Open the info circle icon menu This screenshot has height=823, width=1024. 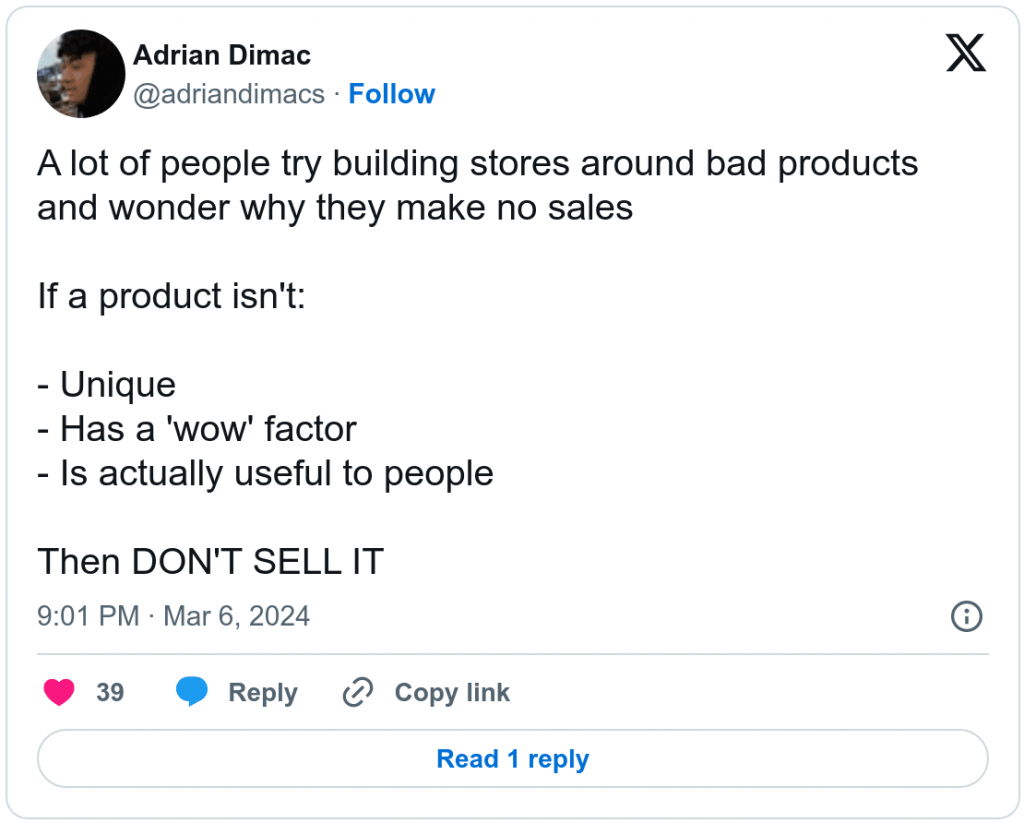[x=966, y=617]
